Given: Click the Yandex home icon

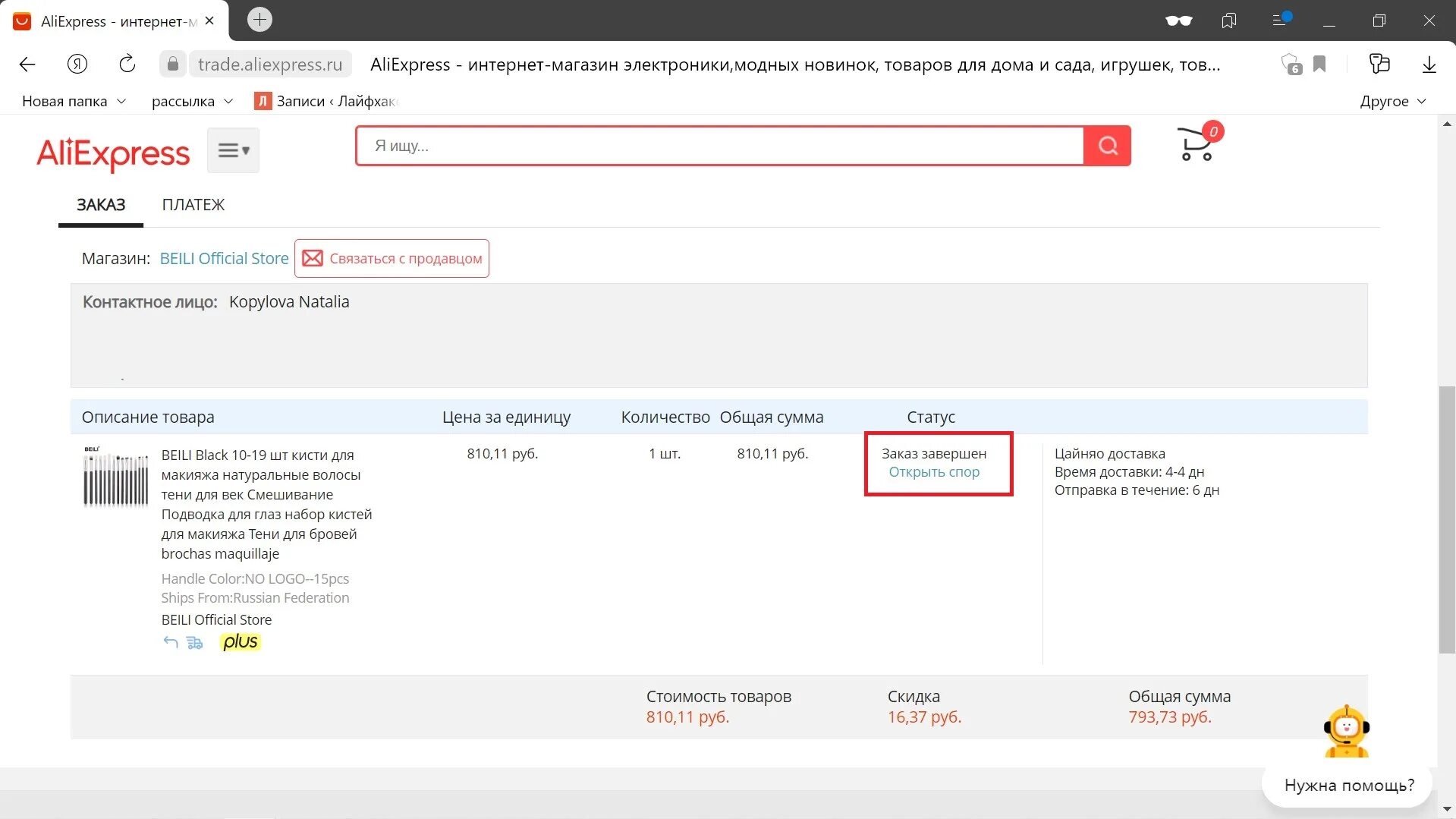Looking at the screenshot, I should coord(77,65).
